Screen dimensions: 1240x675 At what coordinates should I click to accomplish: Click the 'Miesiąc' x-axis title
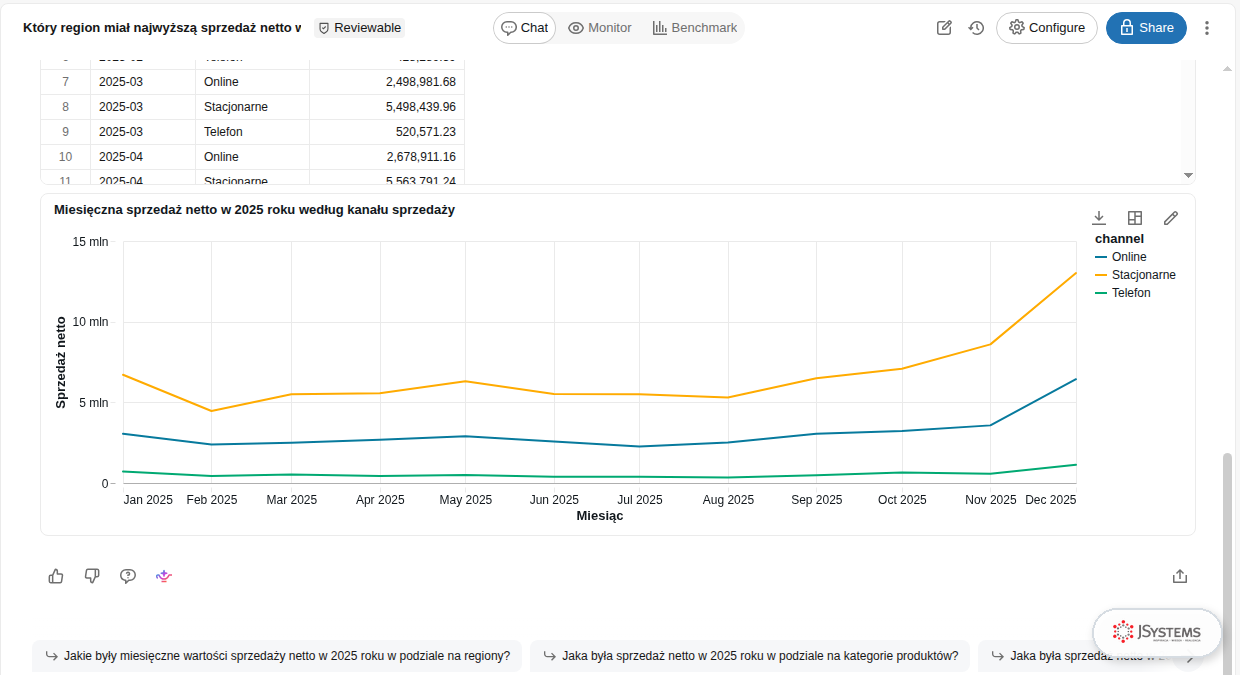600,516
